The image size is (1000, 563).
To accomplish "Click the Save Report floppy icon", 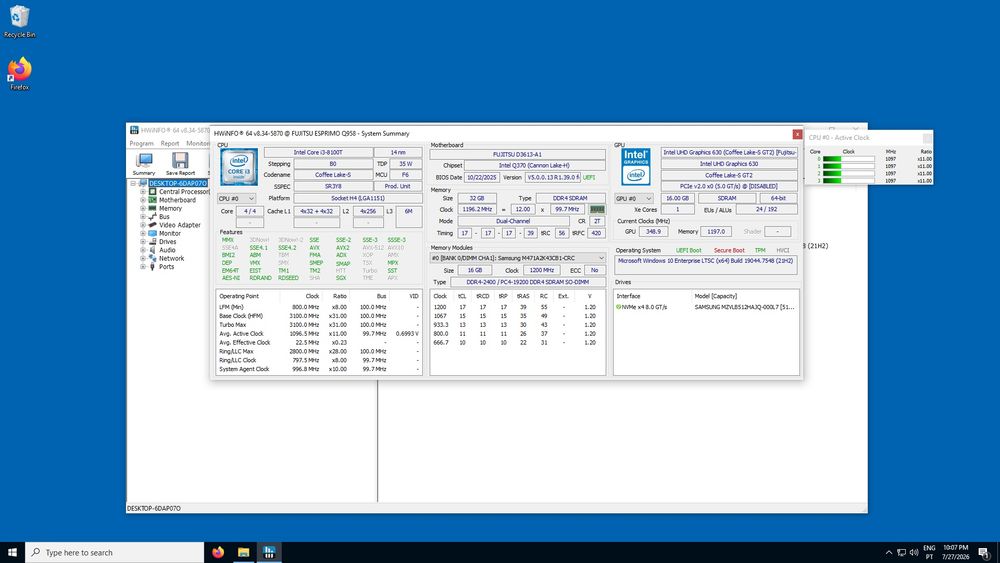I will tap(180, 160).
